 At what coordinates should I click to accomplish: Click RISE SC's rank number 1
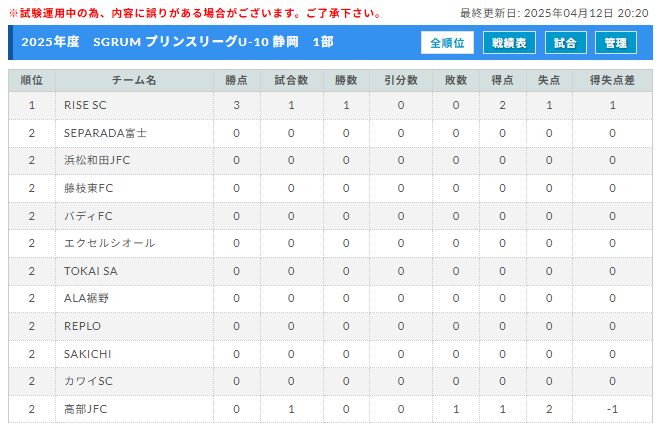click(32, 105)
